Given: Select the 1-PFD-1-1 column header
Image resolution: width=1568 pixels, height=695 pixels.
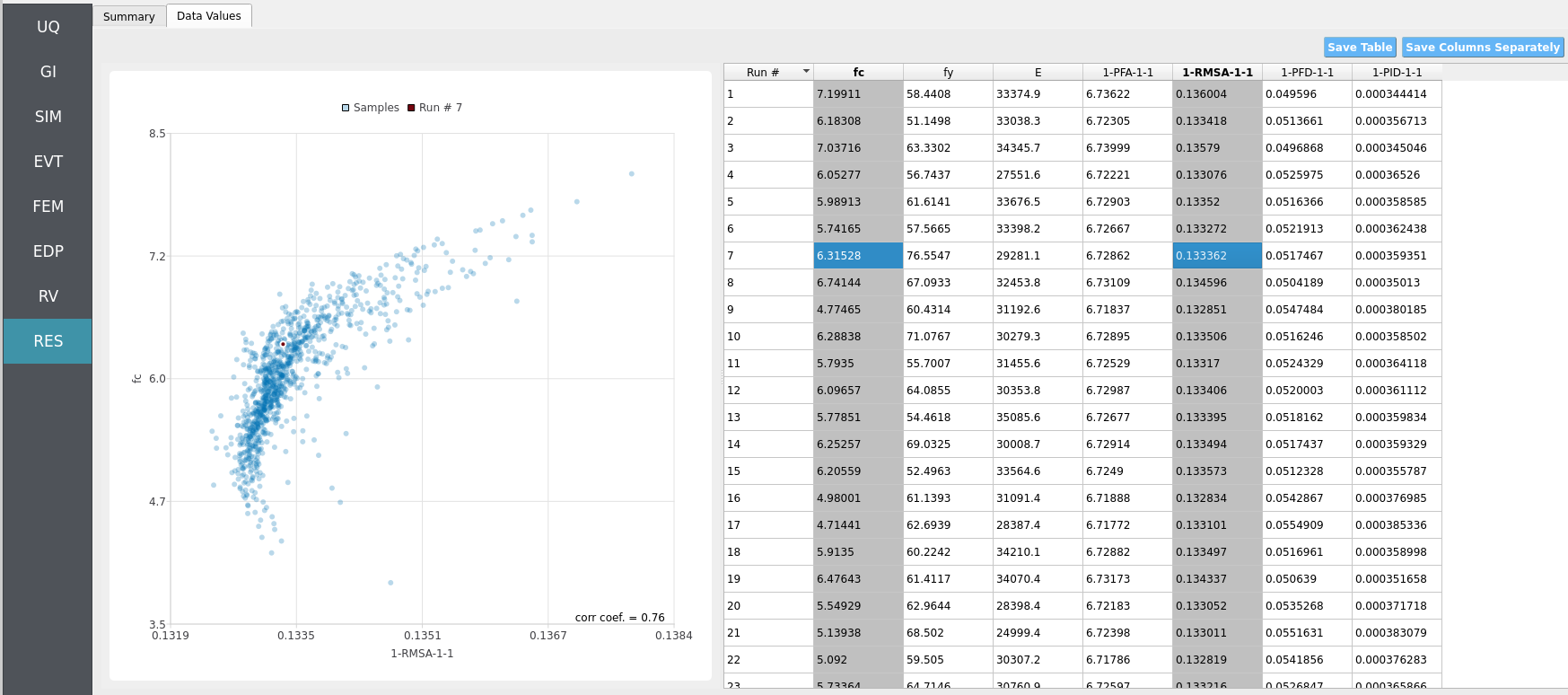Looking at the screenshot, I should tap(1307, 72).
